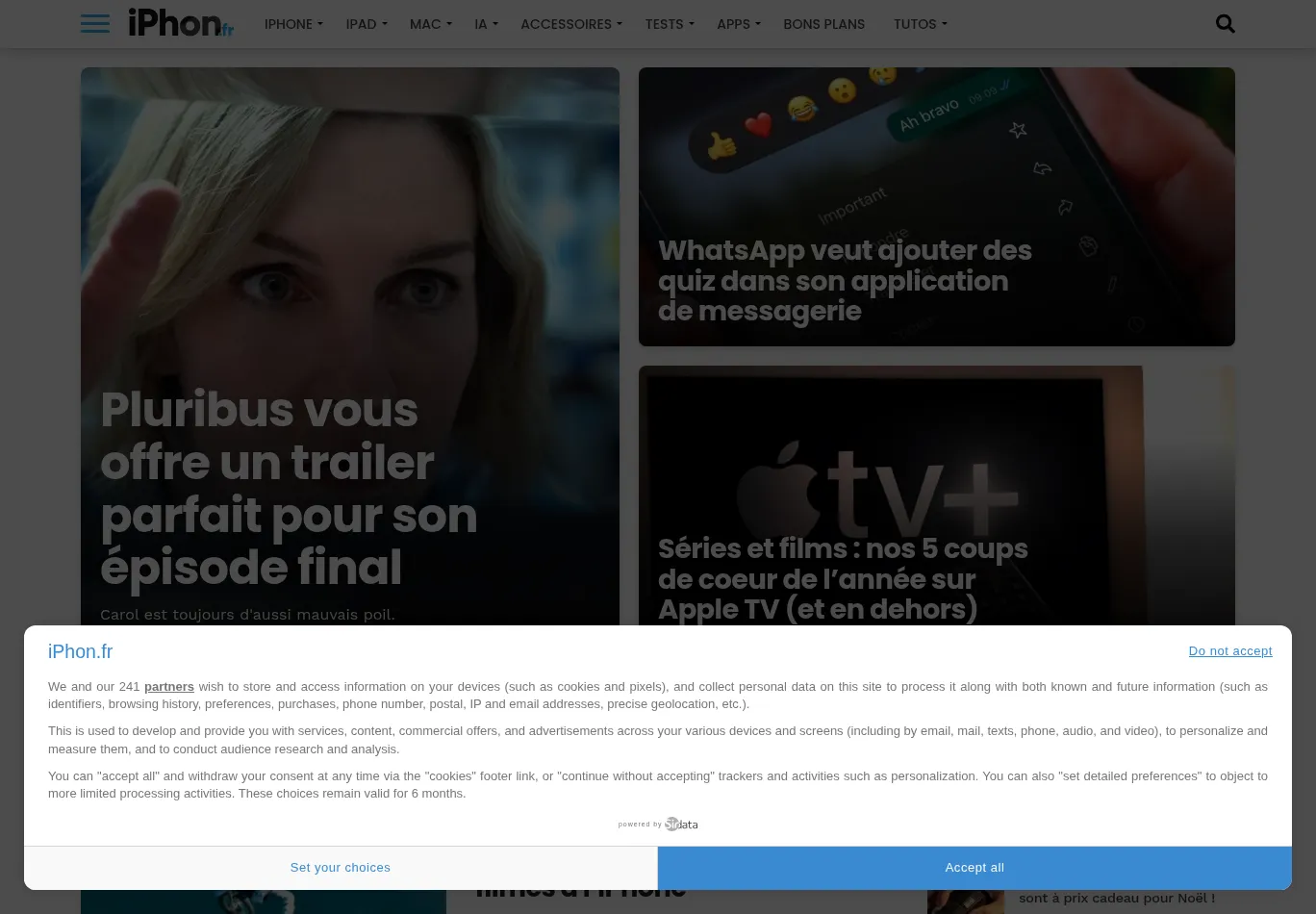Open the 241 partners link
Screen dimensions: 1316x914
(168, 687)
